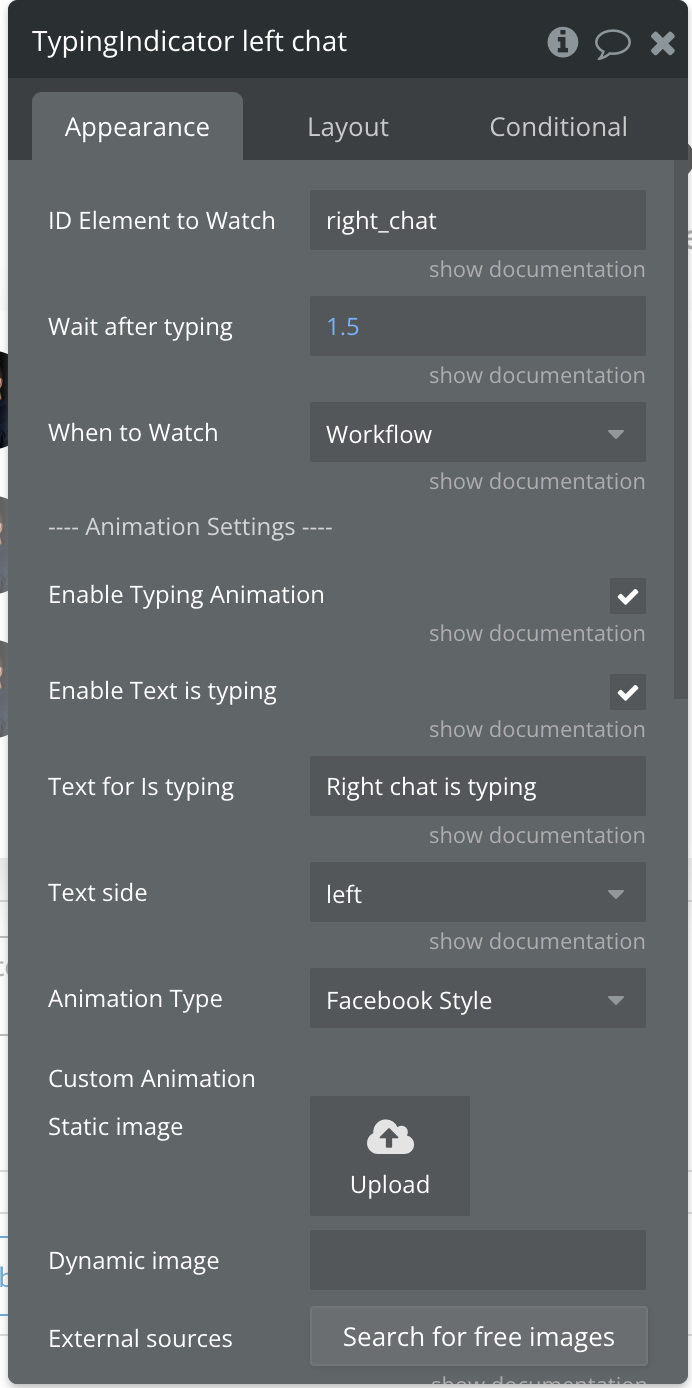Screen dimensions: 692x1388
Task: Close the TypingIndicator property panel
Action: tap(662, 43)
